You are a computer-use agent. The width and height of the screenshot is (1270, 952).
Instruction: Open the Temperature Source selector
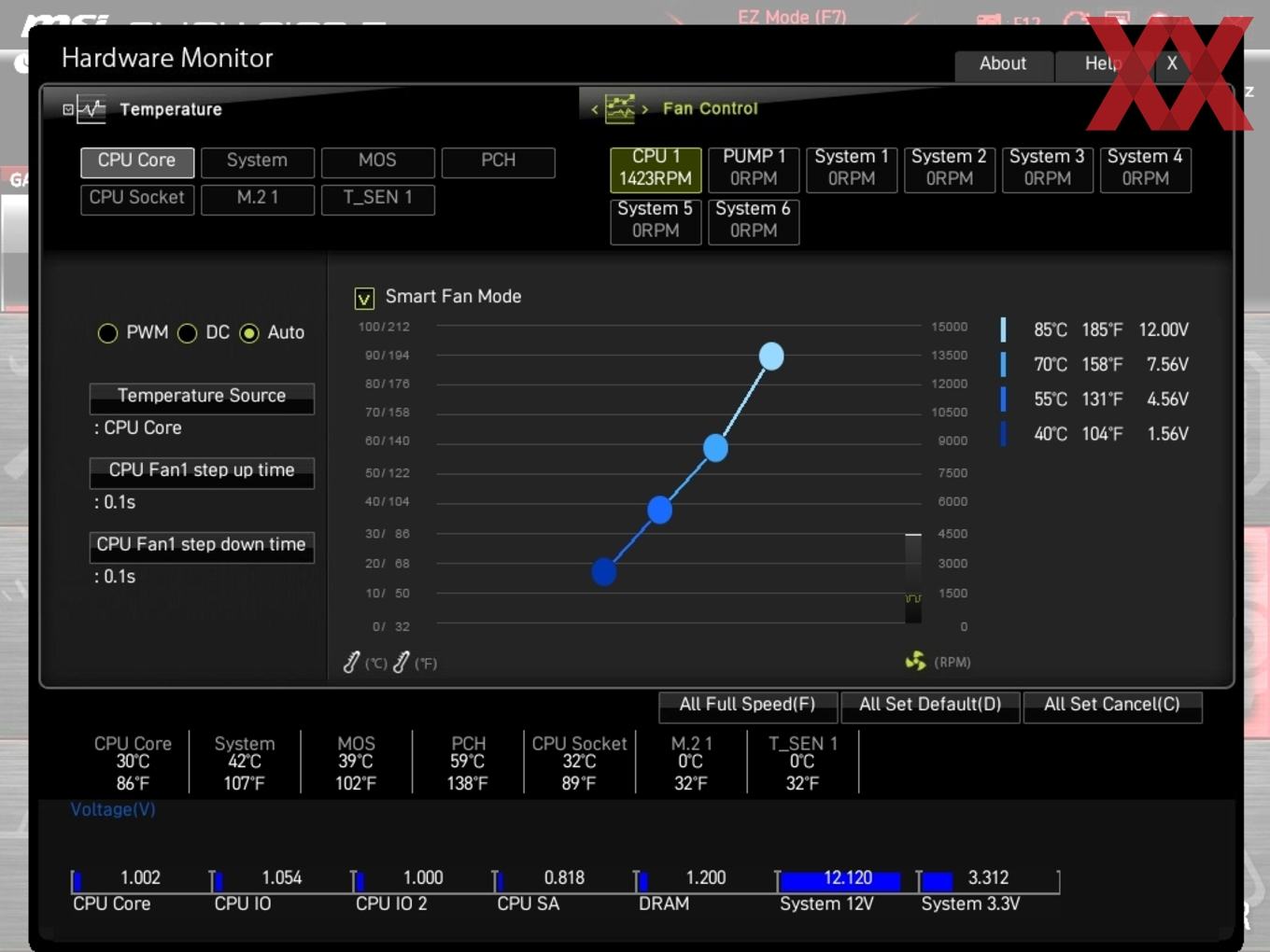pyautogui.click(x=202, y=399)
